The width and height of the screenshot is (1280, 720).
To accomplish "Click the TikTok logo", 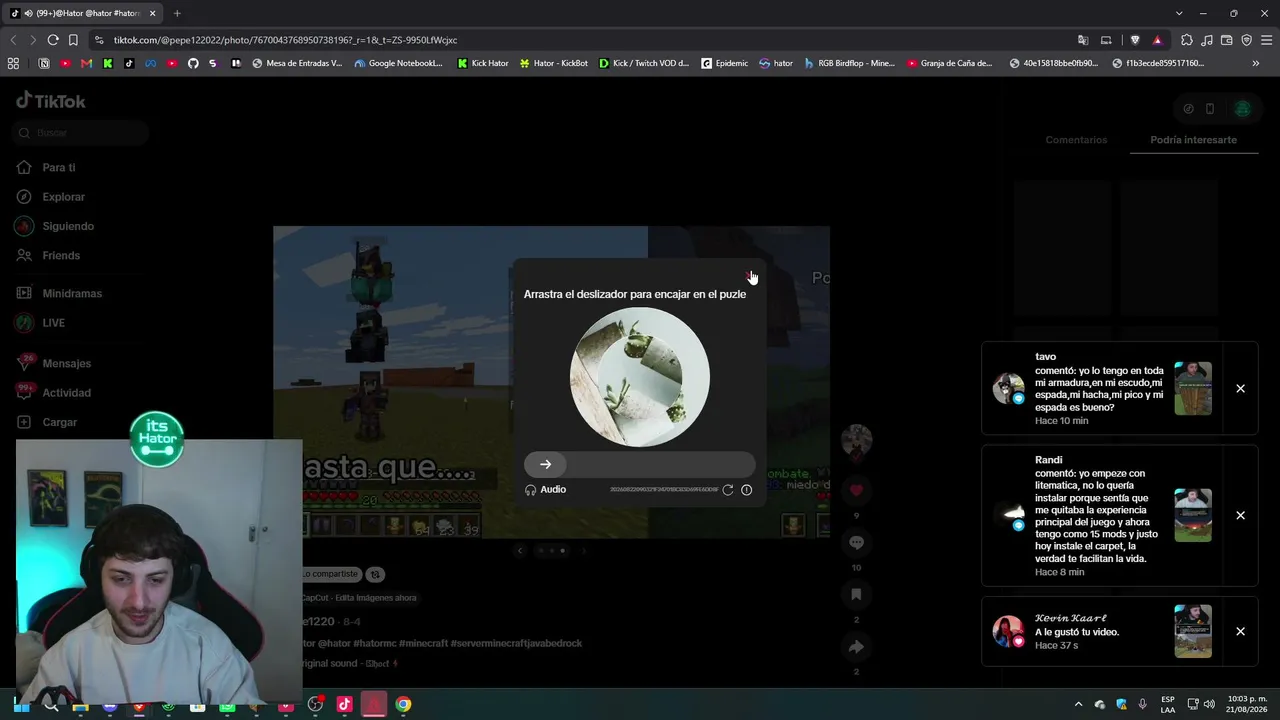I will coord(51,101).
